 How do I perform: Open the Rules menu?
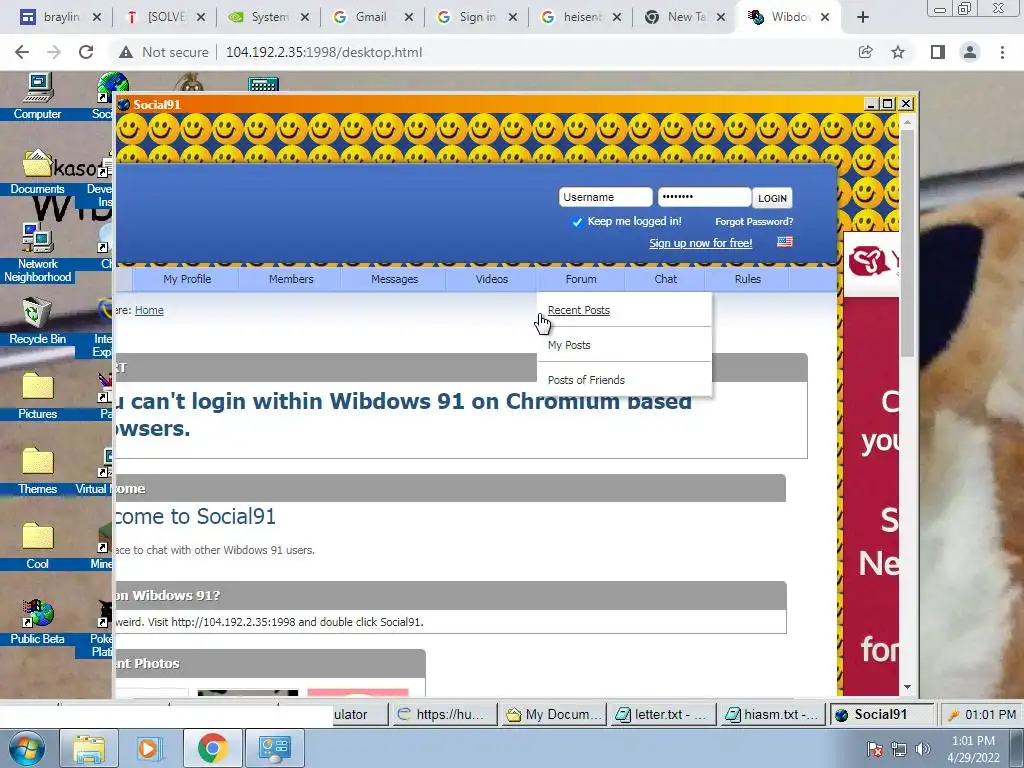[x=747, y=279]
